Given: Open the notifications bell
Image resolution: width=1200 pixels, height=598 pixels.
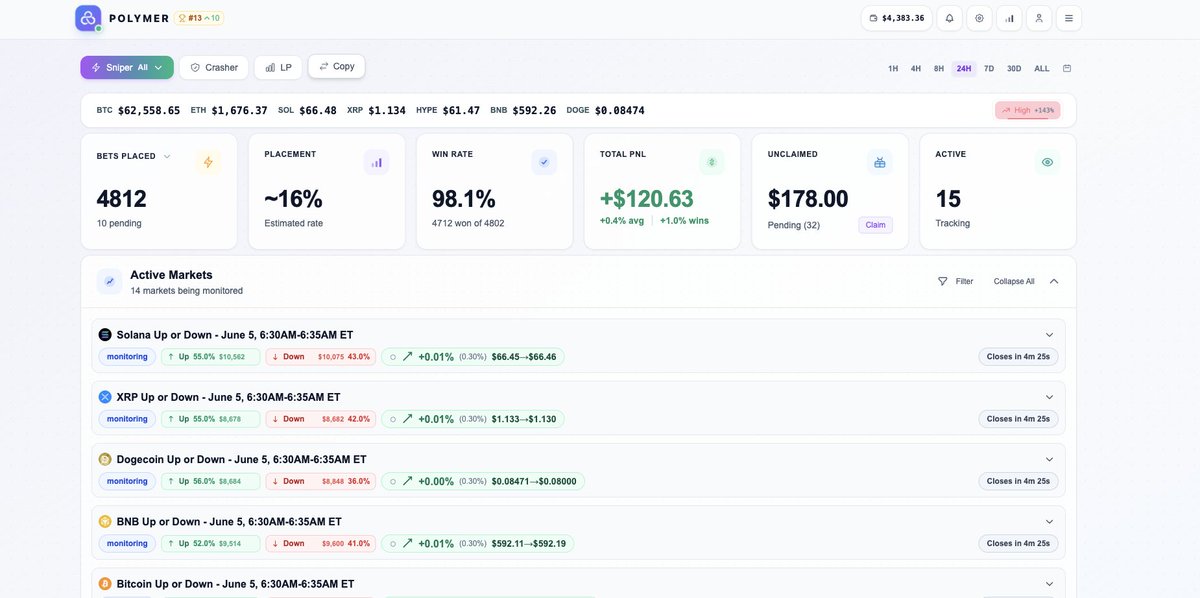Looking at the screenshot, I should click(x=949, y=18).
